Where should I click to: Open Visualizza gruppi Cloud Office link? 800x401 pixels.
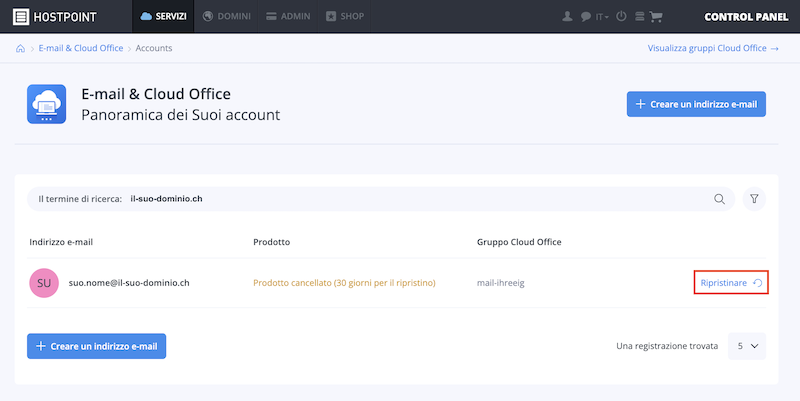pyautogui.click(x=713, y=48)
